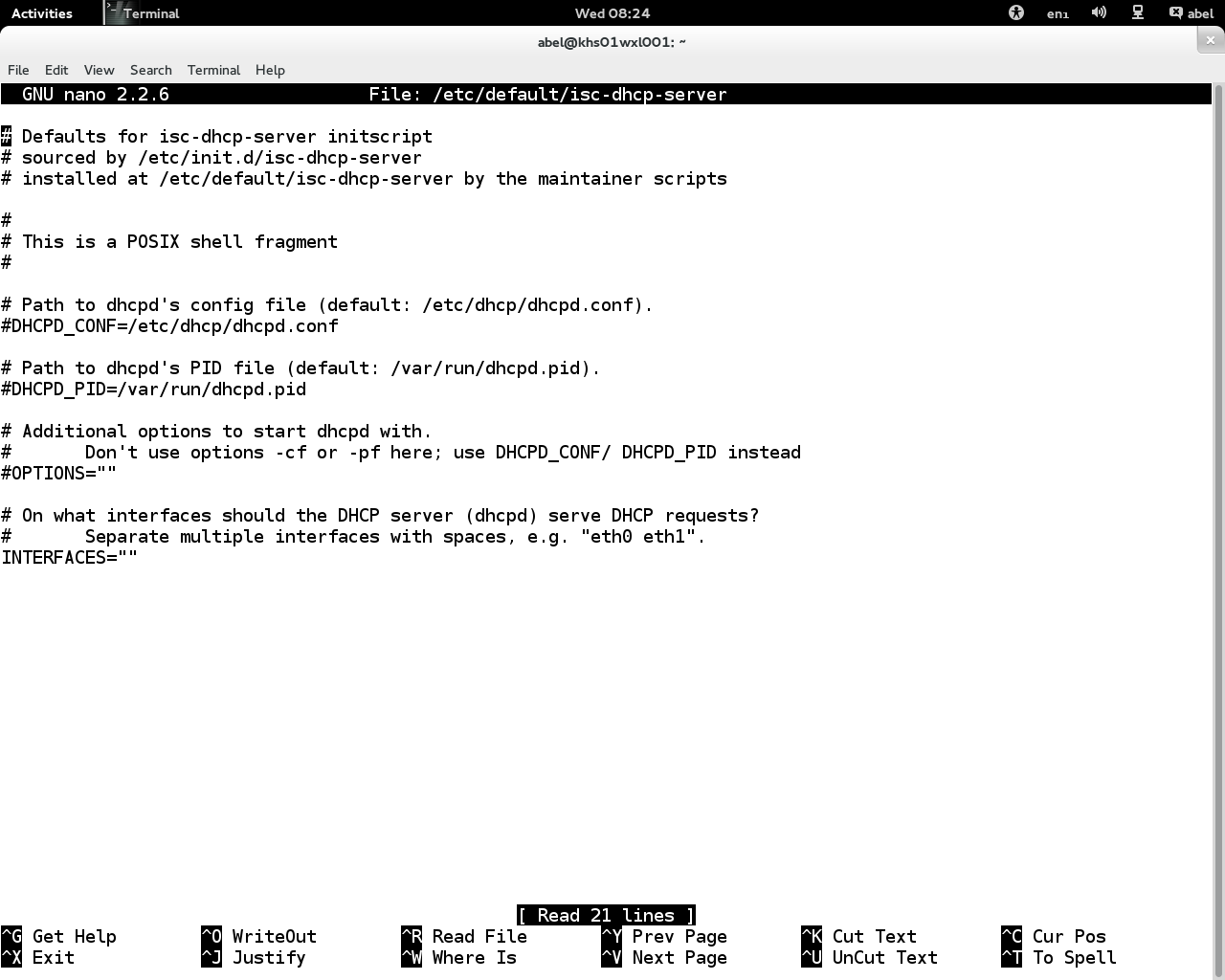The width and height of the screenshot is (1225, 980).
Task: Click the 'sourced by /etc/init.d/isc-dhcp-server' line
Action: click(x=212, y=158)
